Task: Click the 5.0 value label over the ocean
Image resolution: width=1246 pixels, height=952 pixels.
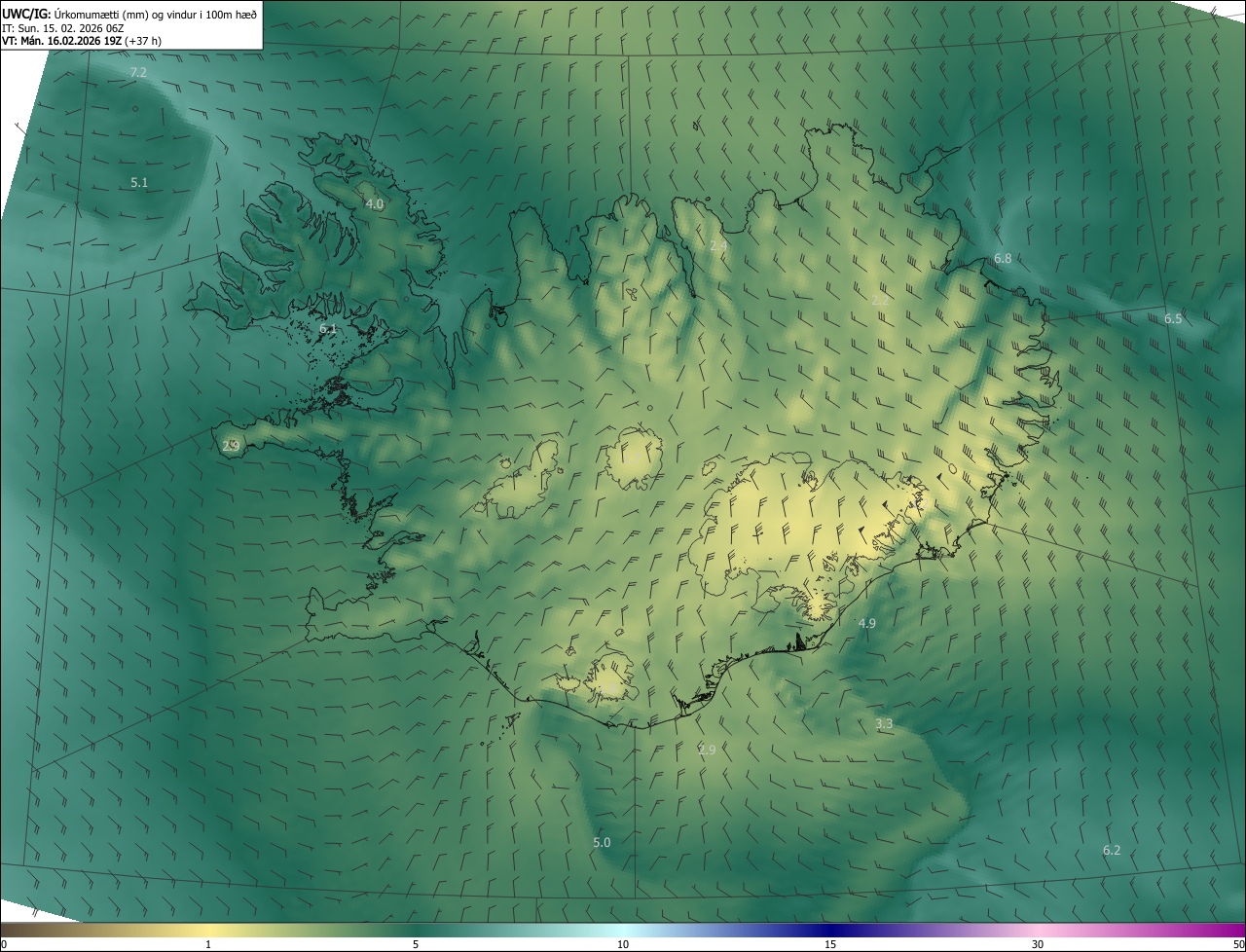Action: [x=602, y=842]
